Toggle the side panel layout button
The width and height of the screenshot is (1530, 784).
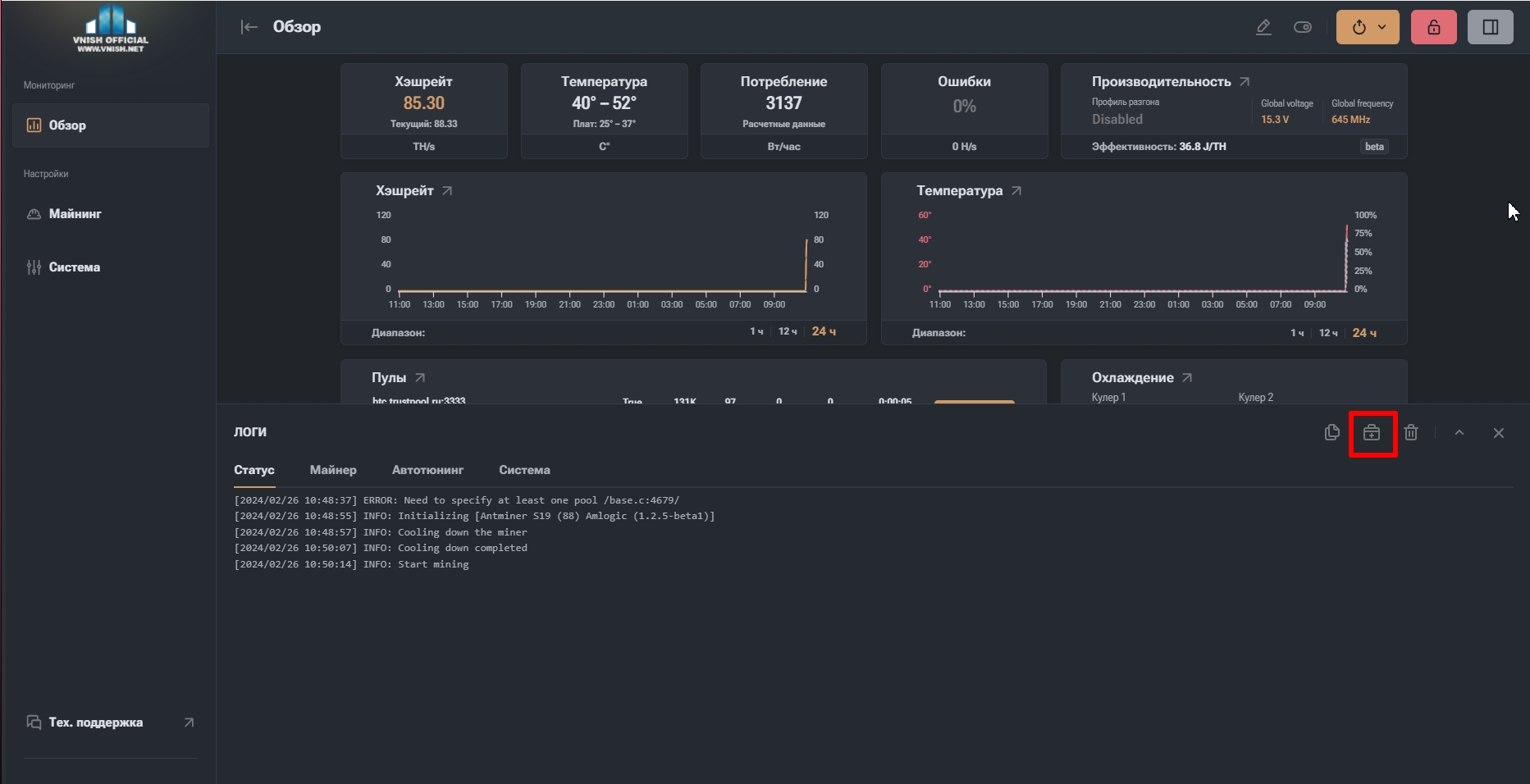pyautogui.click(x=1491, y=27)
